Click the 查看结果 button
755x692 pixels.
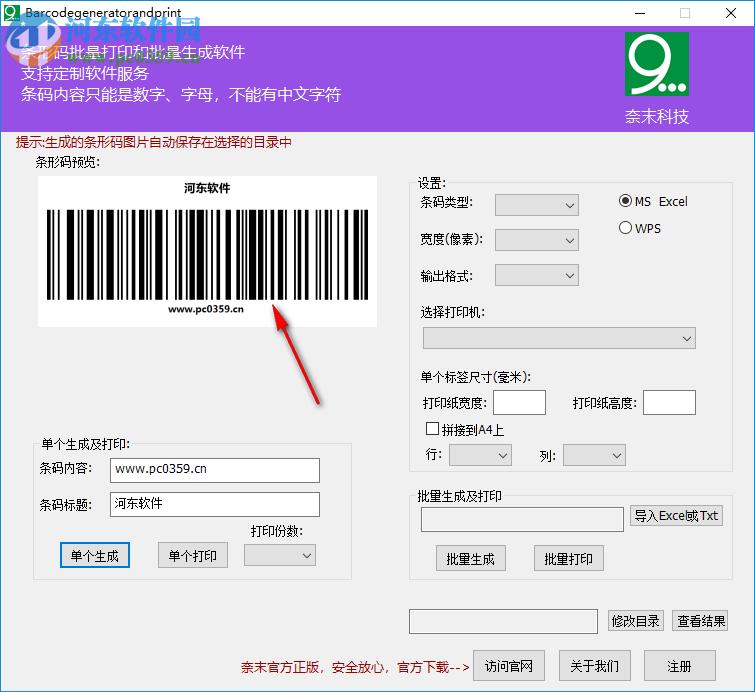(700, 621)
